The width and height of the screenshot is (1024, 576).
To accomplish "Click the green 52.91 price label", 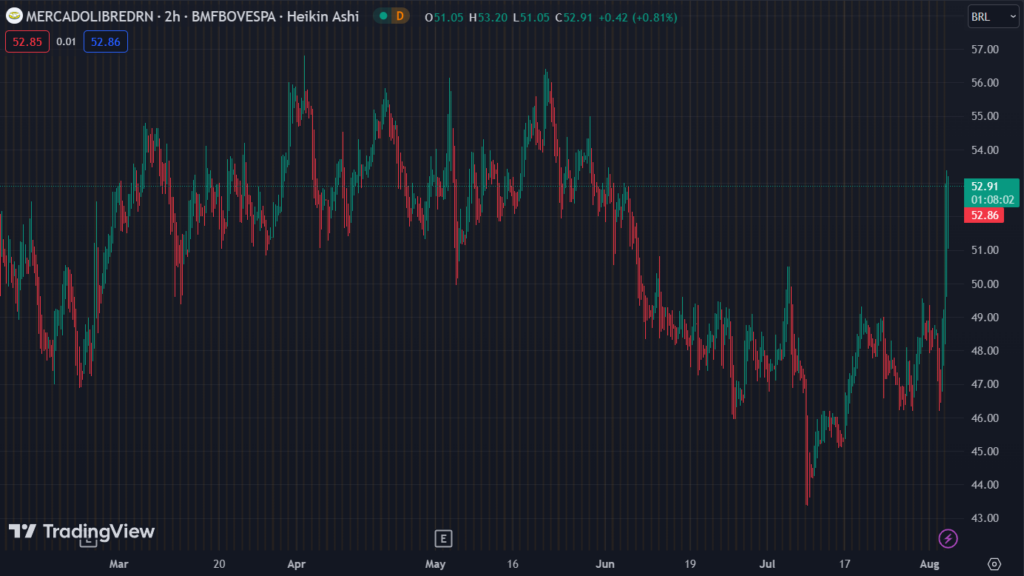I will [984, 186].
